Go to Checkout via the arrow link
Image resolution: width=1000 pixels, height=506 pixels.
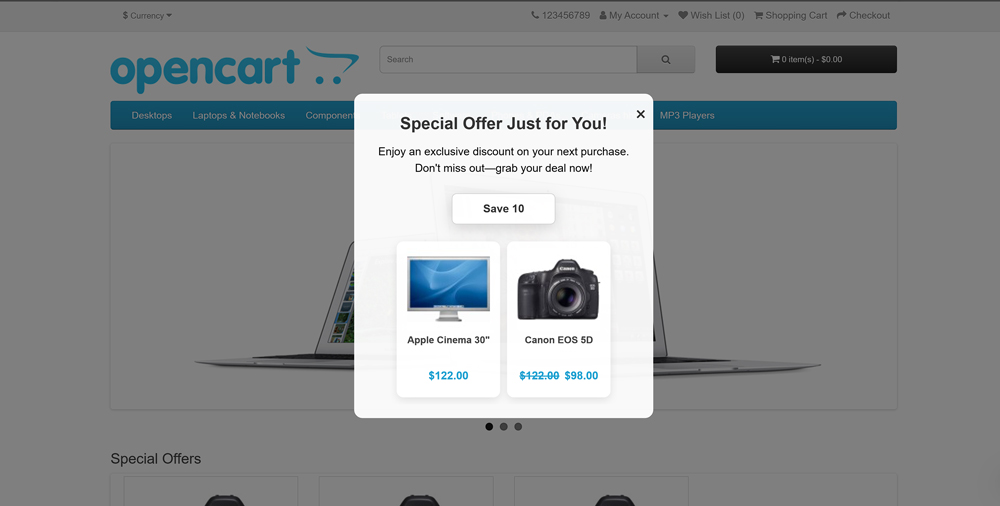(864, 15)
